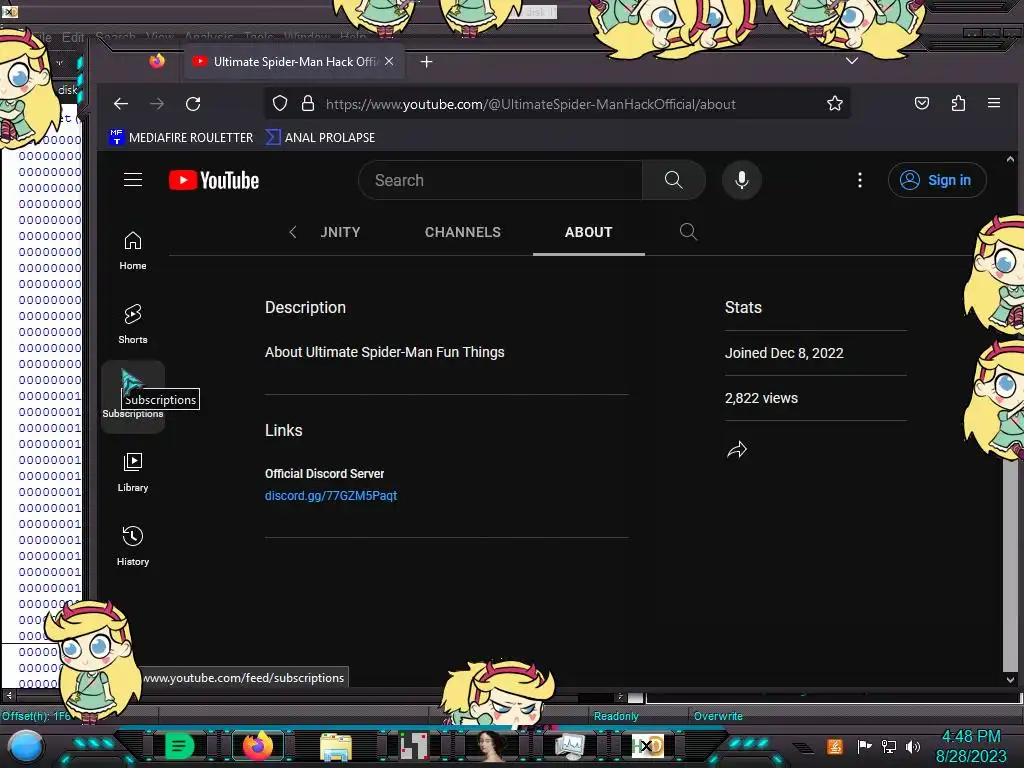Open Firefox from the taskbar
1024x768 pixels.
pos(258,746)
